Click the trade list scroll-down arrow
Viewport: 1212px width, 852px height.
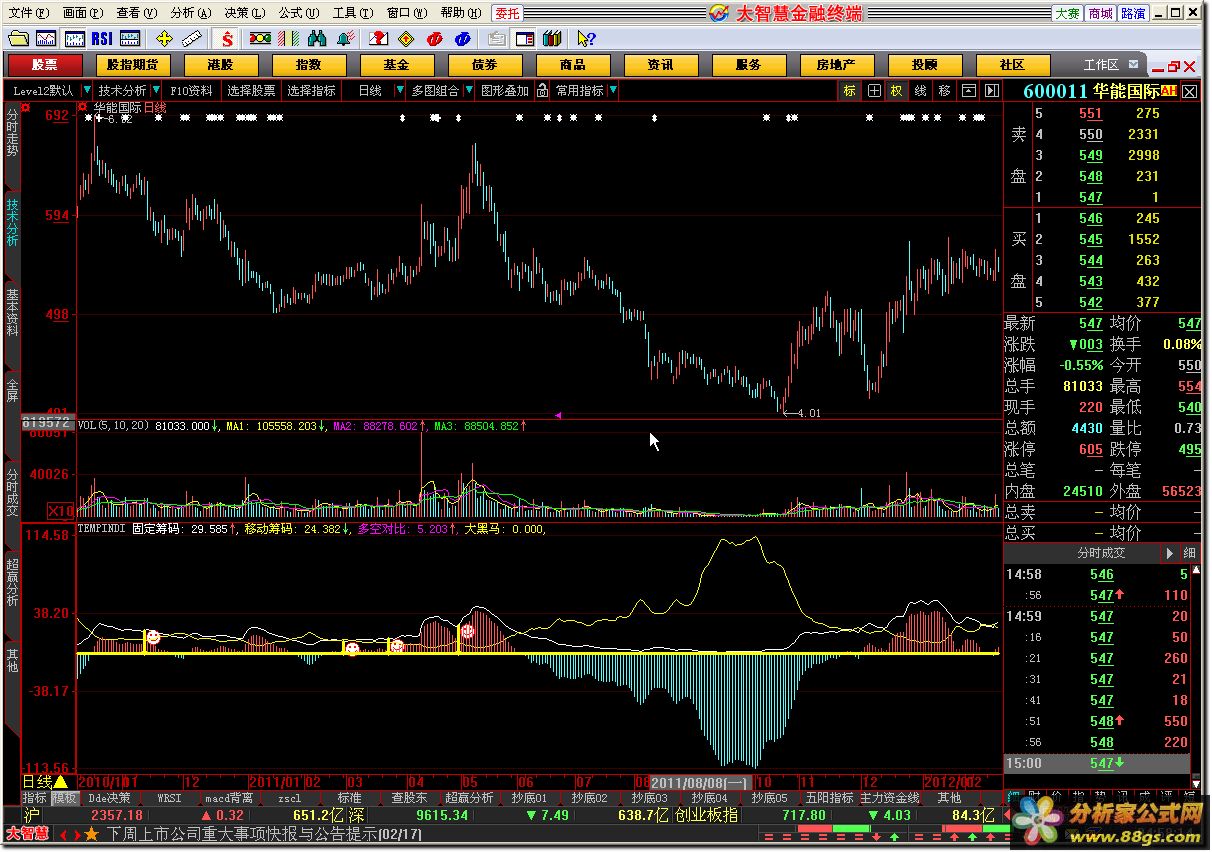coord(1196,782)
